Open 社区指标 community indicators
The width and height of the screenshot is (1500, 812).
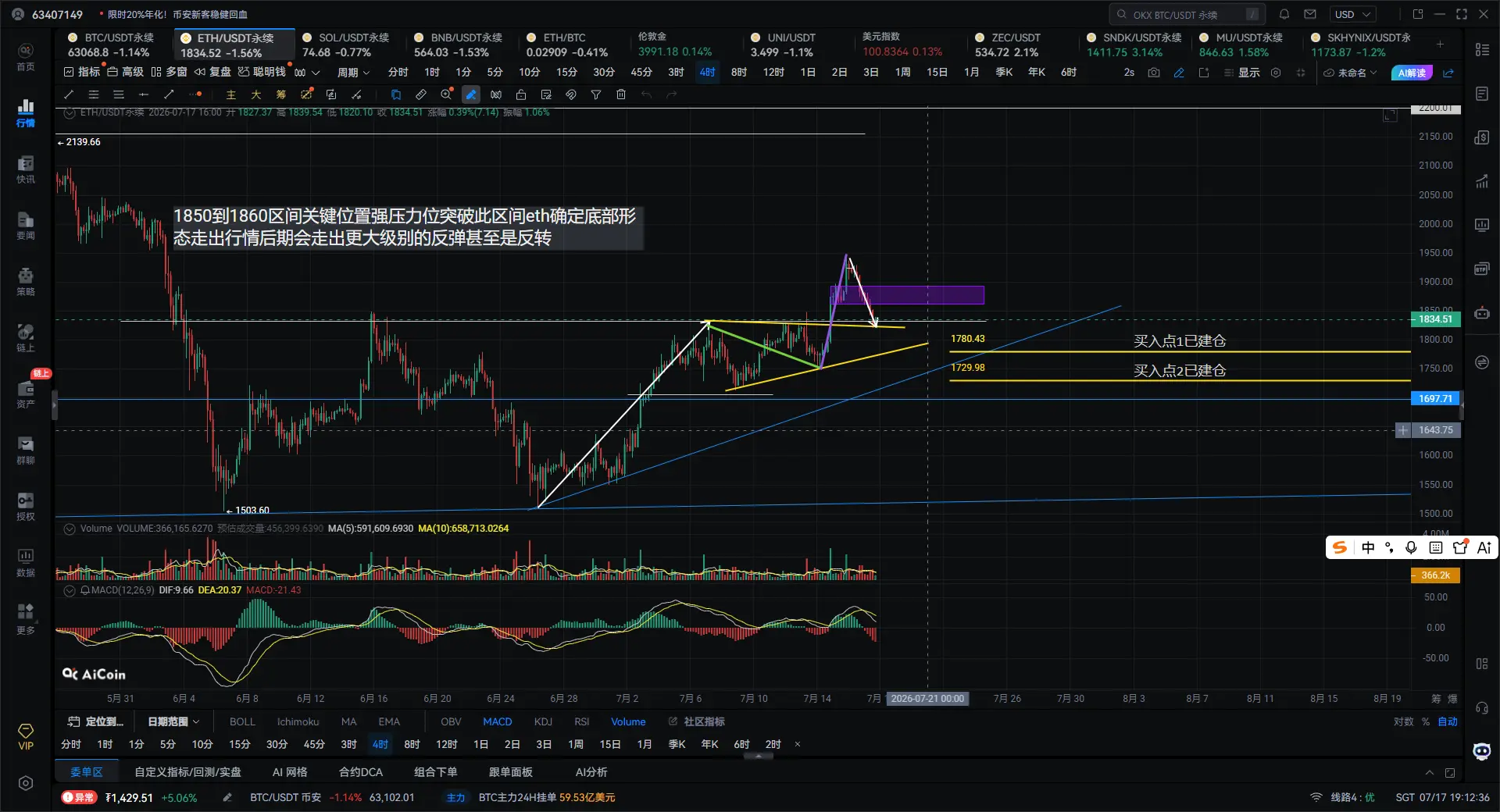pyautogui.click(x=697, y=721)
